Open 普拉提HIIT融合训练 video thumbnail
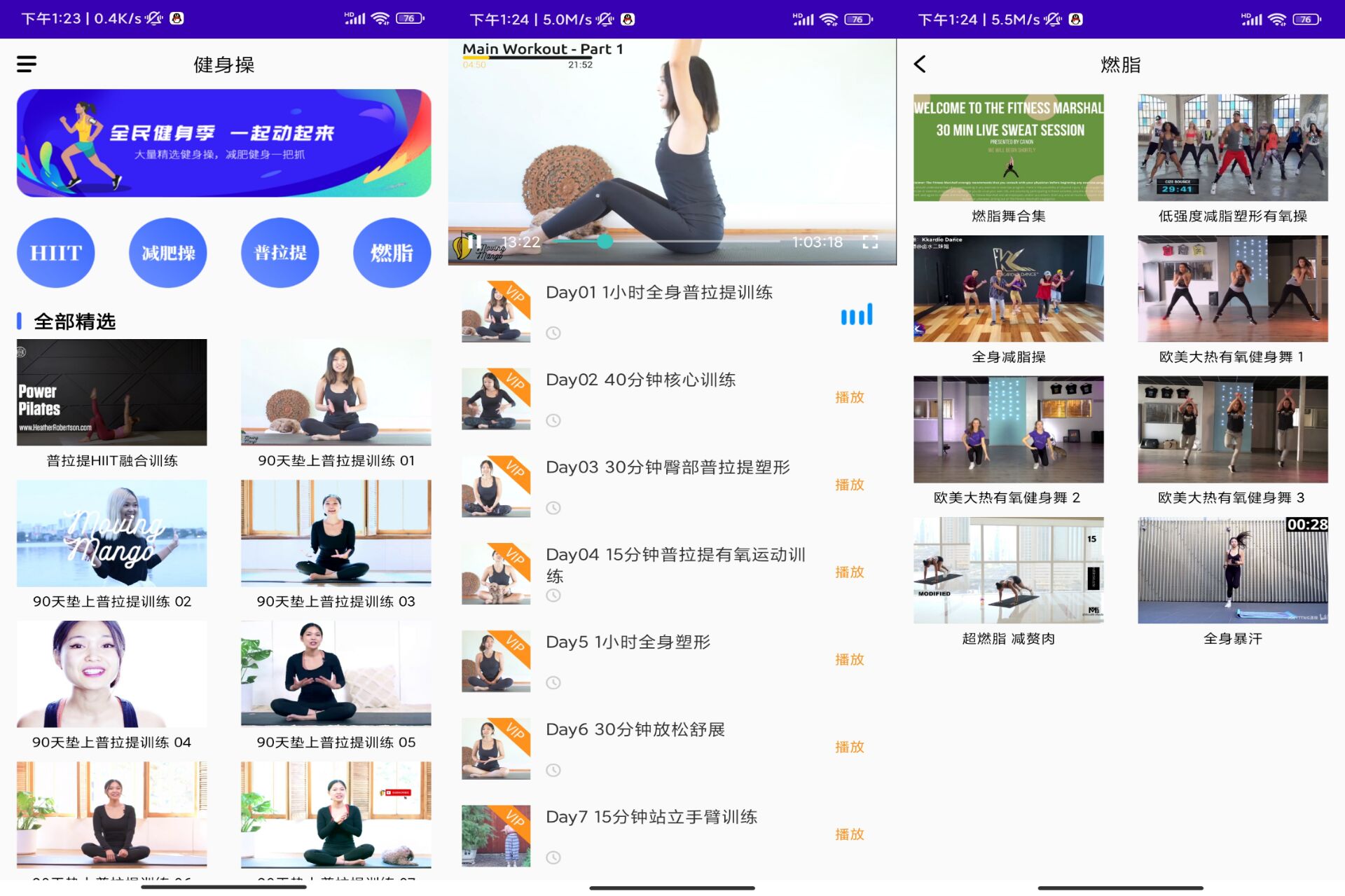 [112, 392]
